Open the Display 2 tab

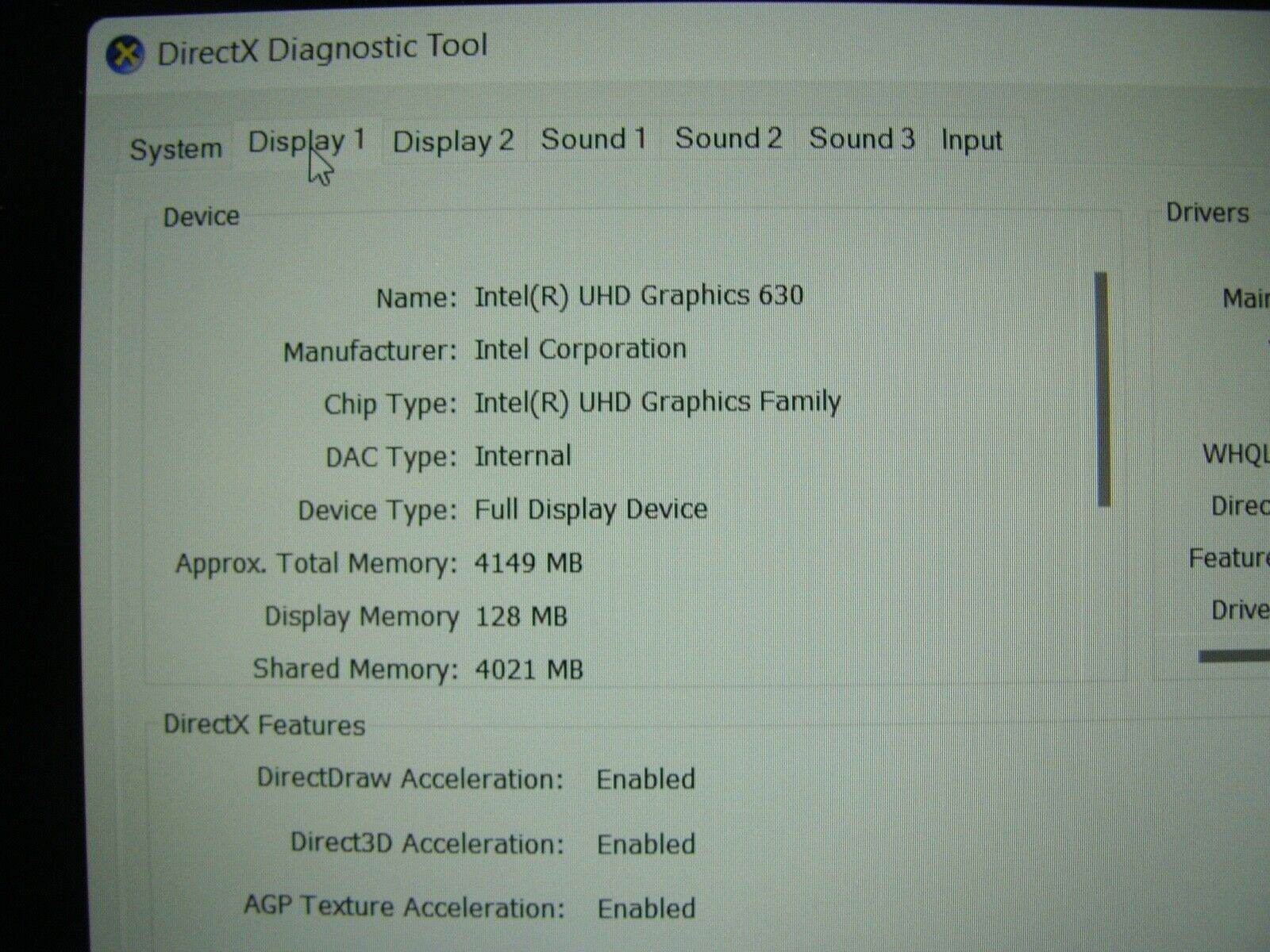(452, 140)
